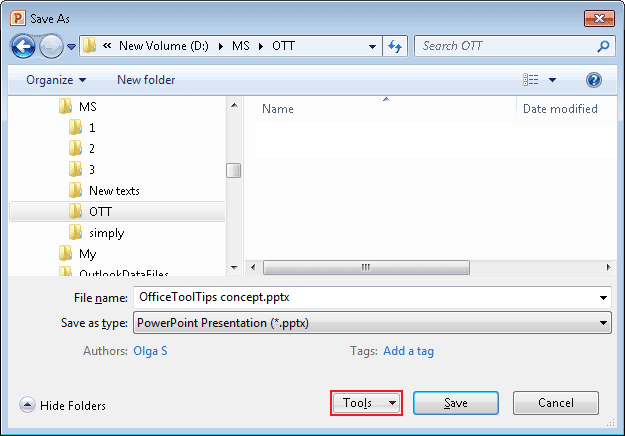Click the Save button
Viewport: 625px width, 436px height.
456,403
